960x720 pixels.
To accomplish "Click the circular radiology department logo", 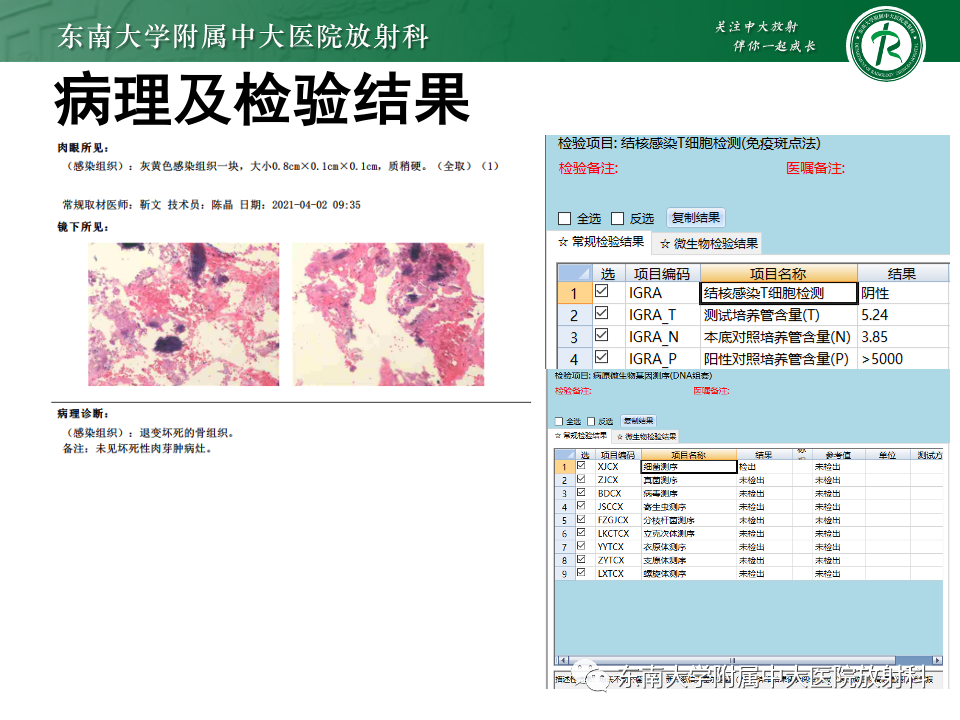I will click(x=886, y=44).
